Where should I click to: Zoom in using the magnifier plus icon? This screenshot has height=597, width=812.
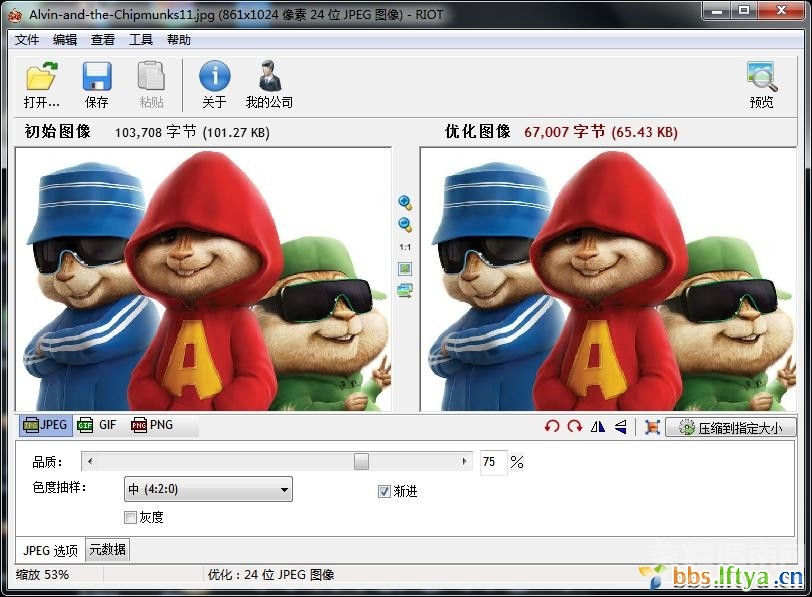(x=405, y=203)
